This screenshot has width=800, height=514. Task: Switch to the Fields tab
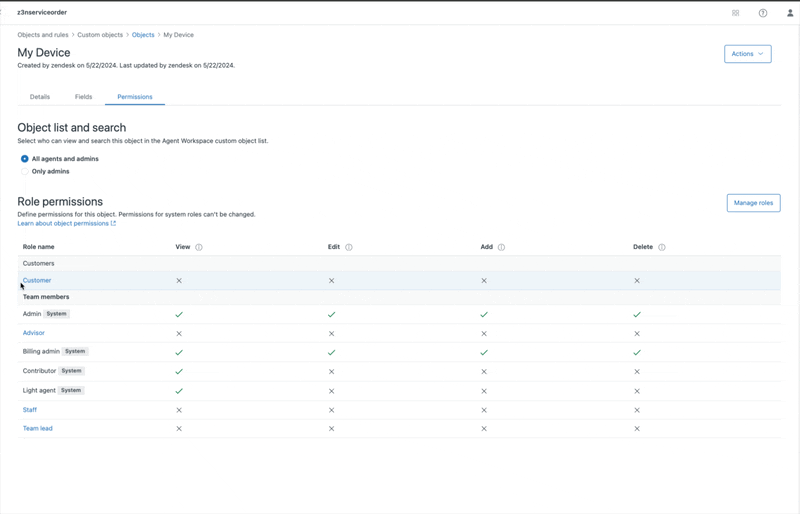pyautogui.click(x=84, y=96)
